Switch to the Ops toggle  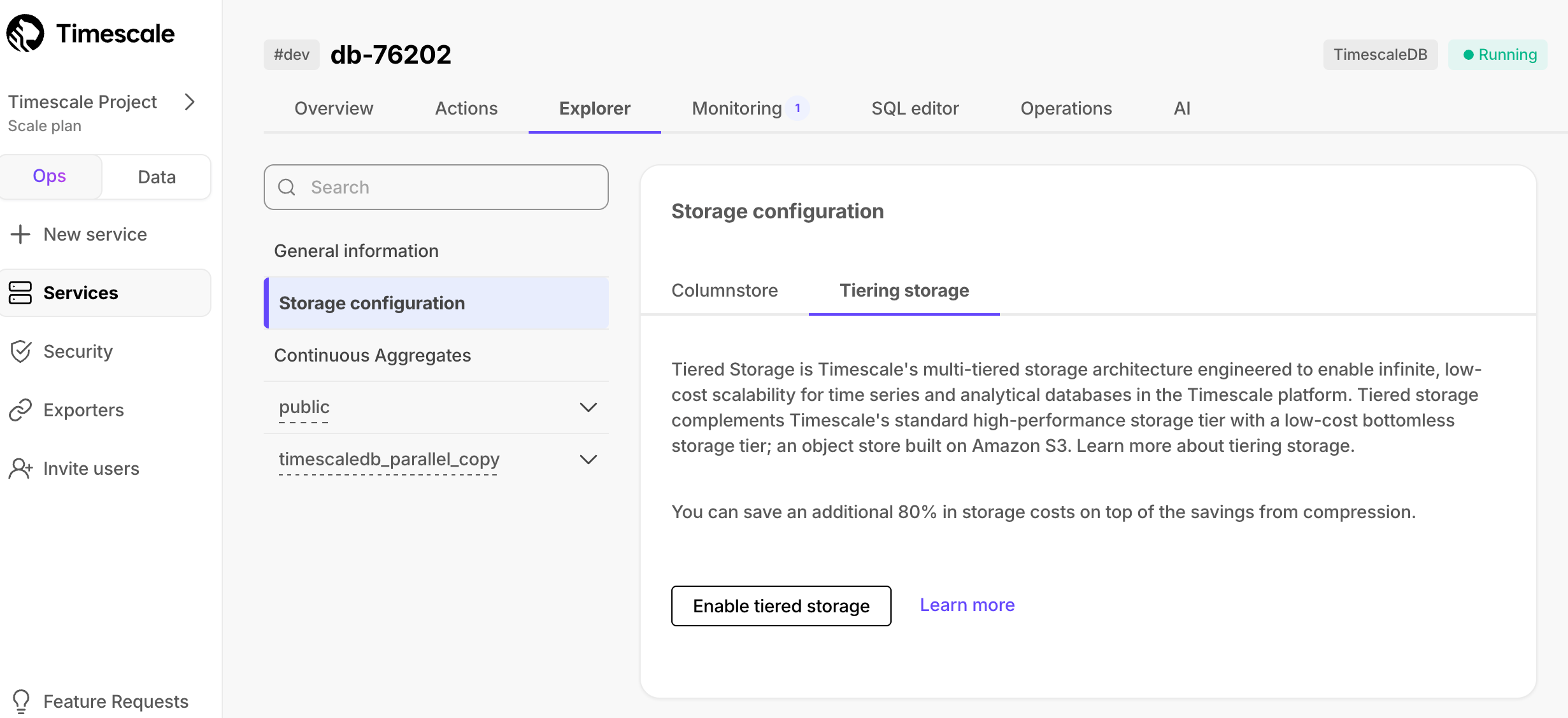click(50, 176)
